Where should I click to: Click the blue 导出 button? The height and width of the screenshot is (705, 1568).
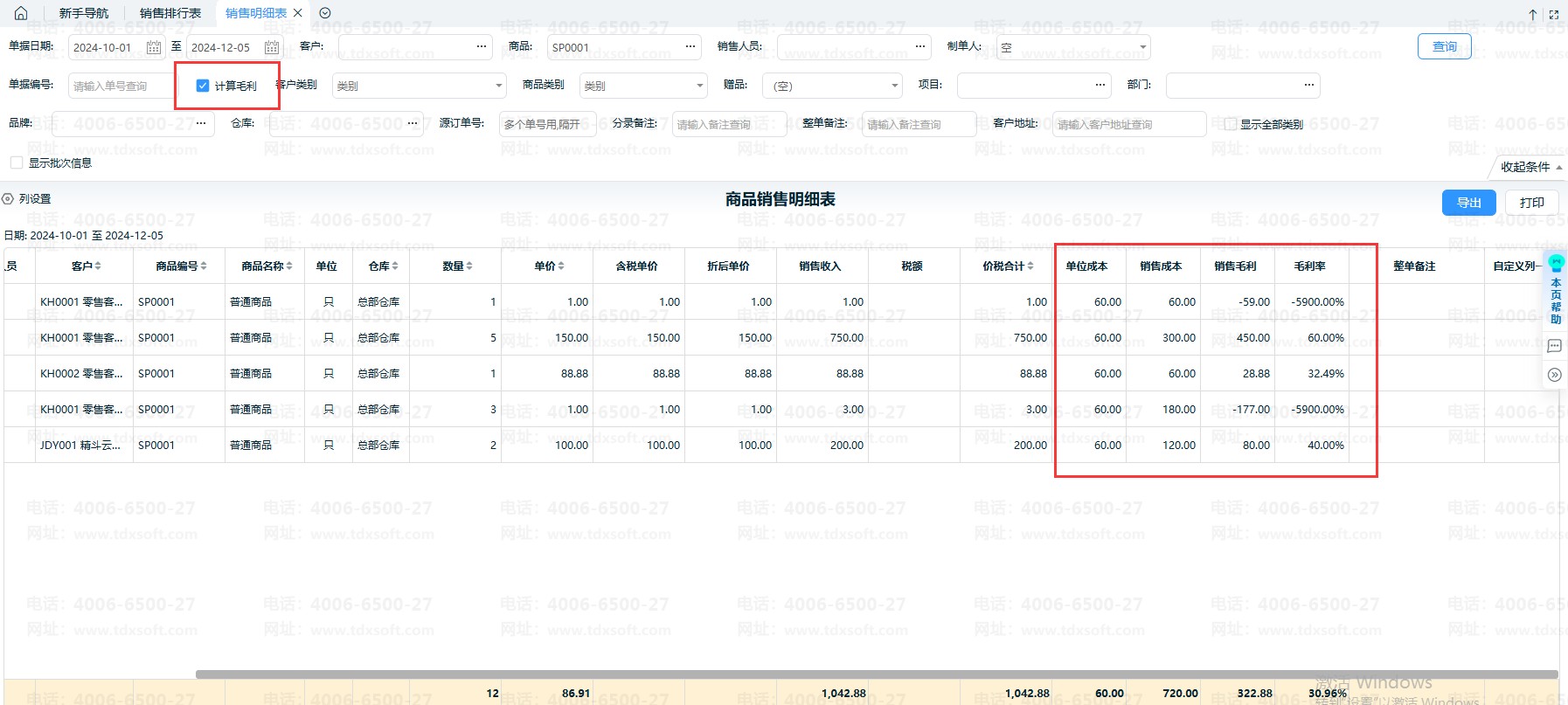pyautogui.click(x=1468, y=203)
